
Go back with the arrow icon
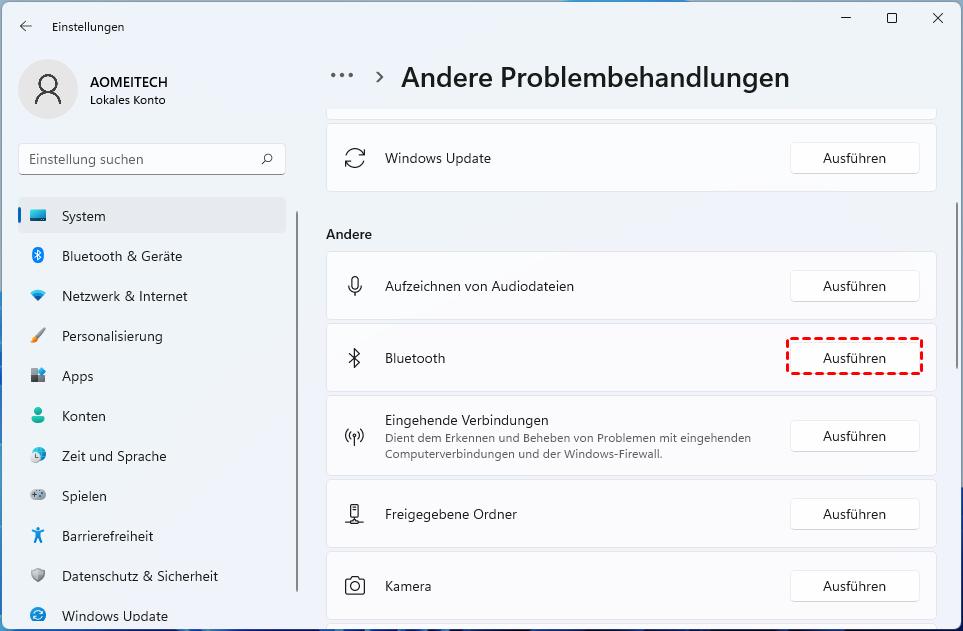[25, 26]
